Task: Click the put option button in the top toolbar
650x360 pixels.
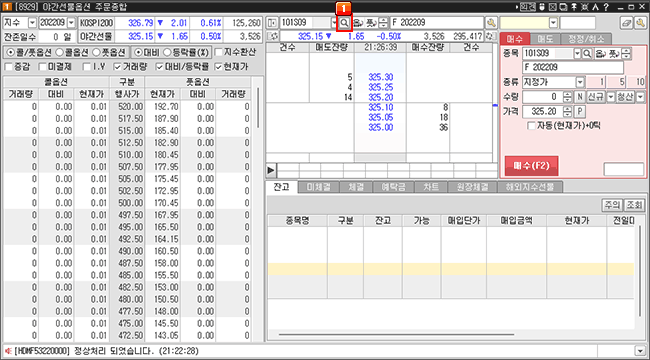Action: coord(370,22)
